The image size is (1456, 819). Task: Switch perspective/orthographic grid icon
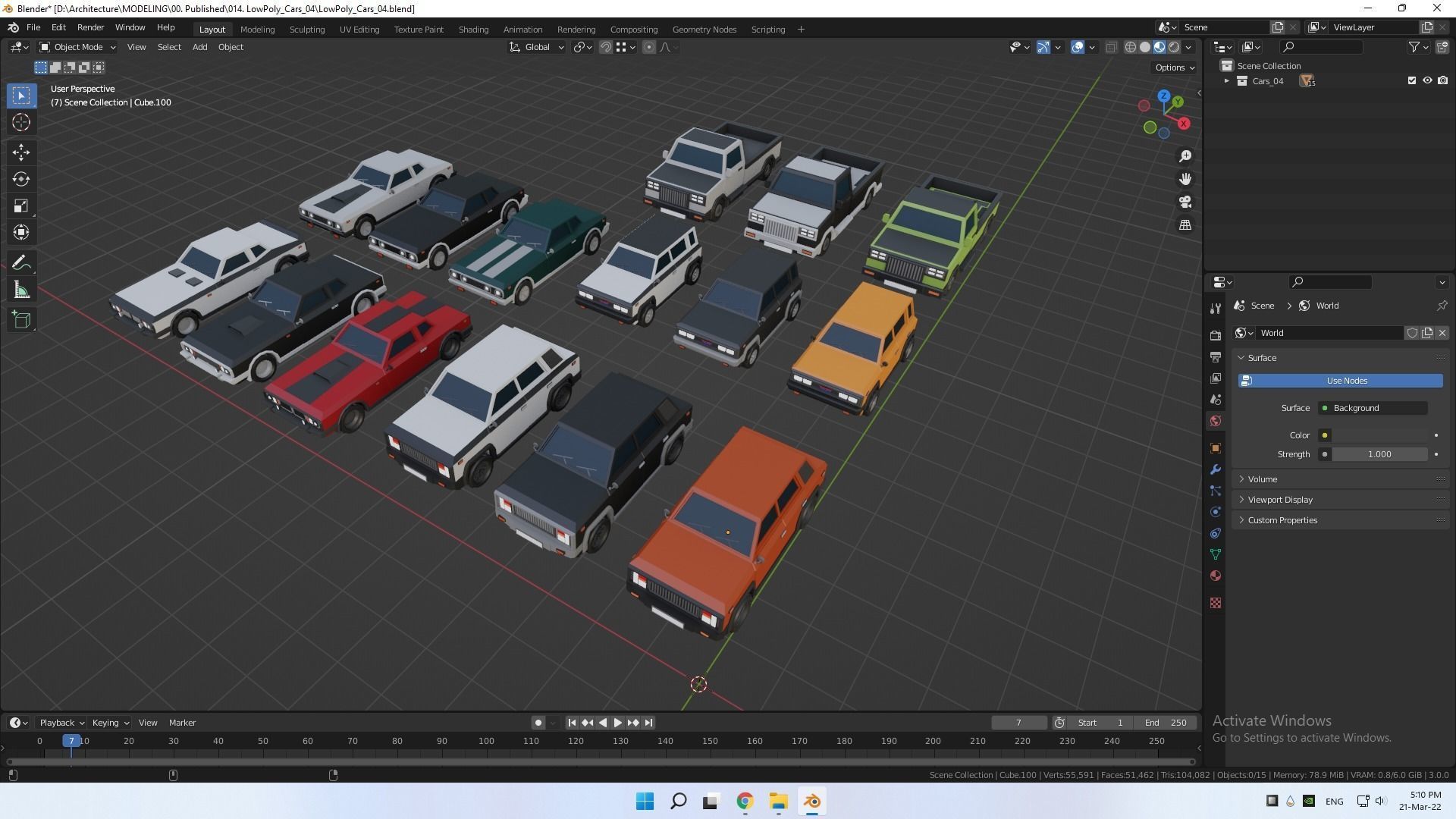1185,225
